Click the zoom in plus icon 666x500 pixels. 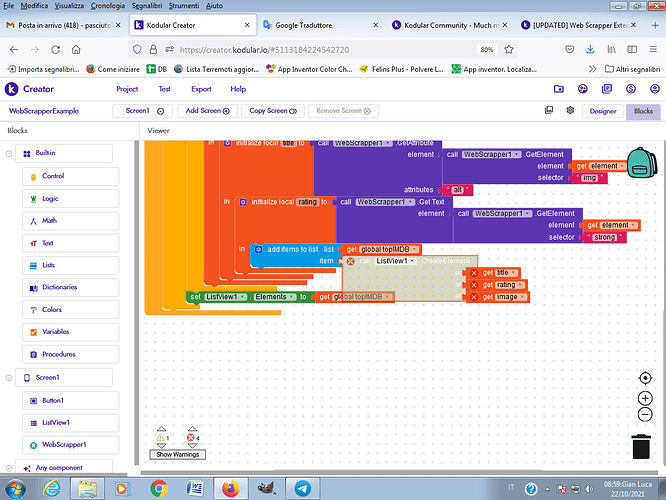point(645,397)
